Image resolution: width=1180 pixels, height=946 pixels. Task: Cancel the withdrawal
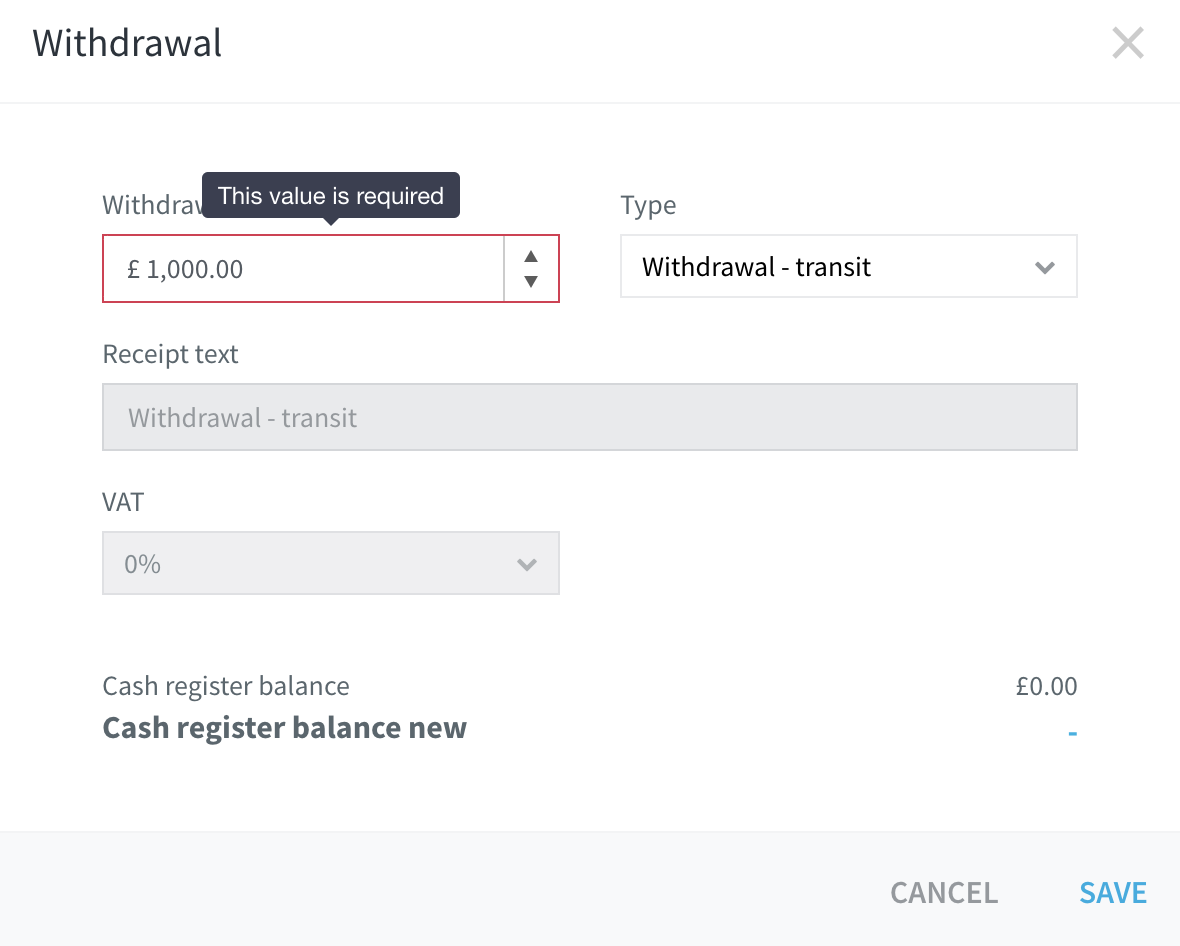point(944,893)
